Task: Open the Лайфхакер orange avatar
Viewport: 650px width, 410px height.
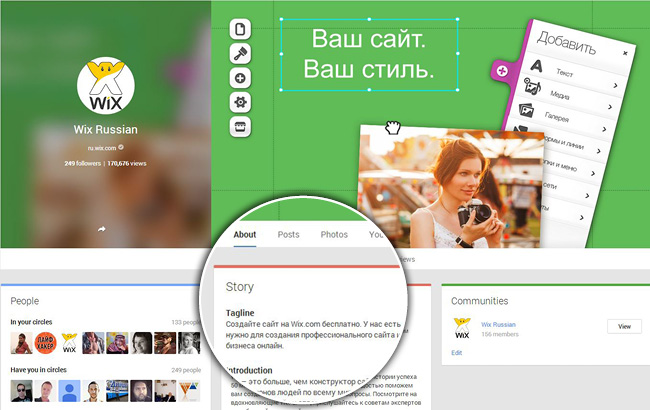Action: [x=45, y=343]
